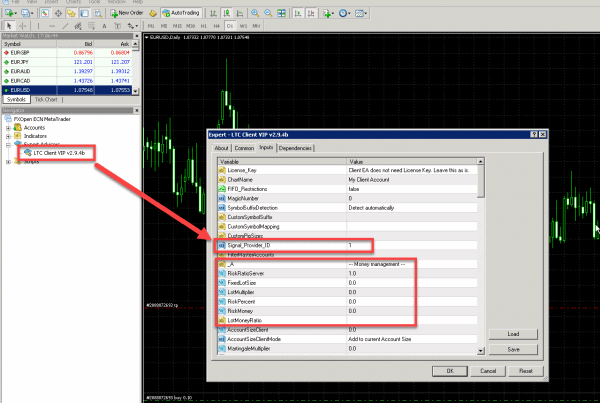Image resolution: width=600 pixels, height=403 pixels.
Task: Toggle the Navigator panel icon
Action: click(71, 13)
